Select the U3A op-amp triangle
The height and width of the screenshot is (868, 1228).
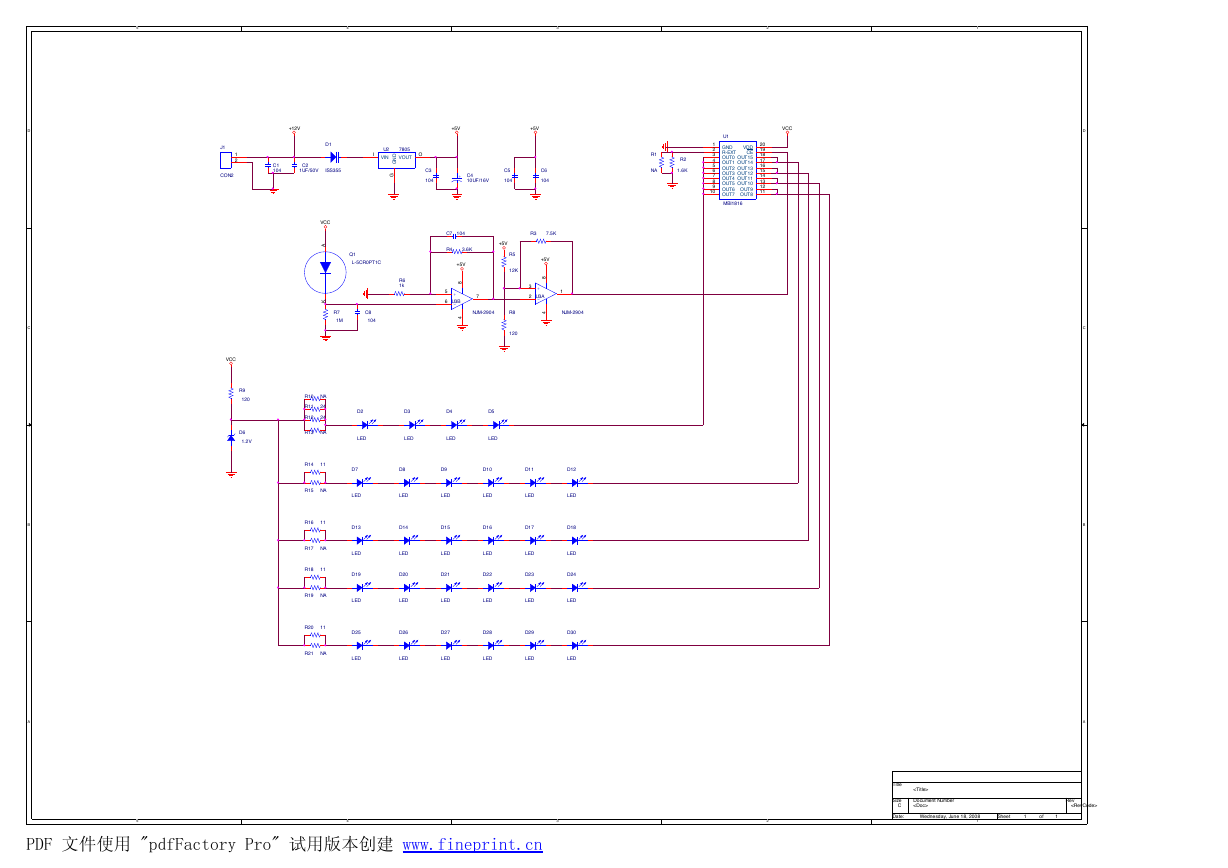point(546,294)
